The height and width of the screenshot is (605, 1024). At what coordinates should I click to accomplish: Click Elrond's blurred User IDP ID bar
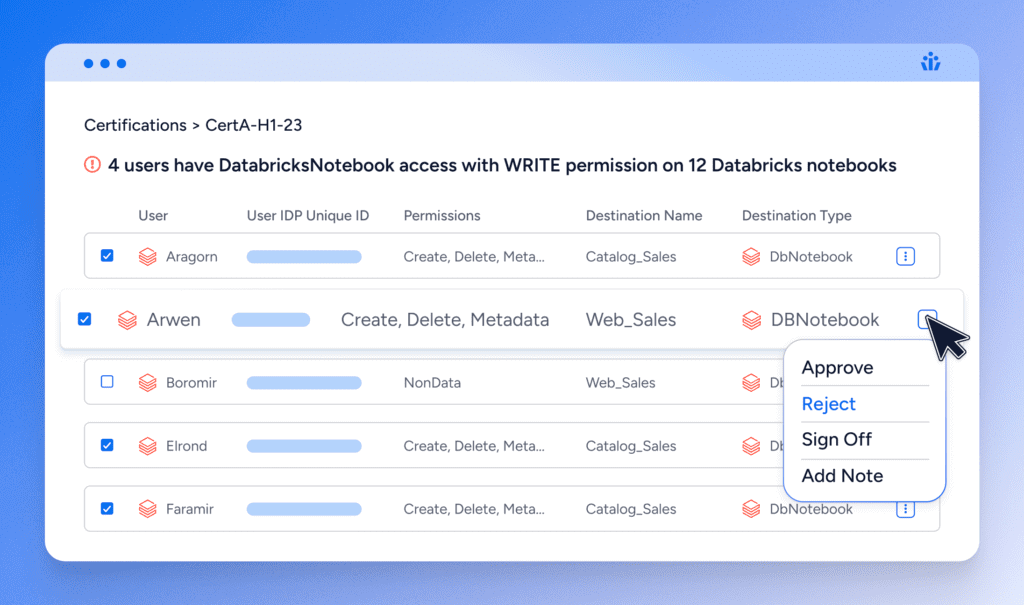(x=303, y=446)
